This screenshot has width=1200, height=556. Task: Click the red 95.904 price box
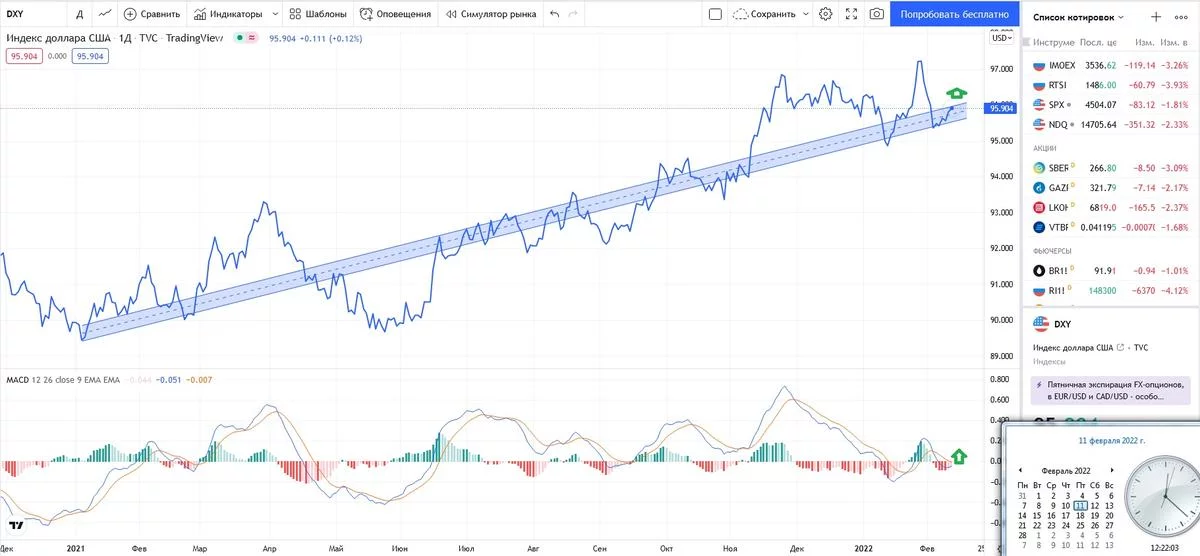pyautogui.click(x=24, y=56)
